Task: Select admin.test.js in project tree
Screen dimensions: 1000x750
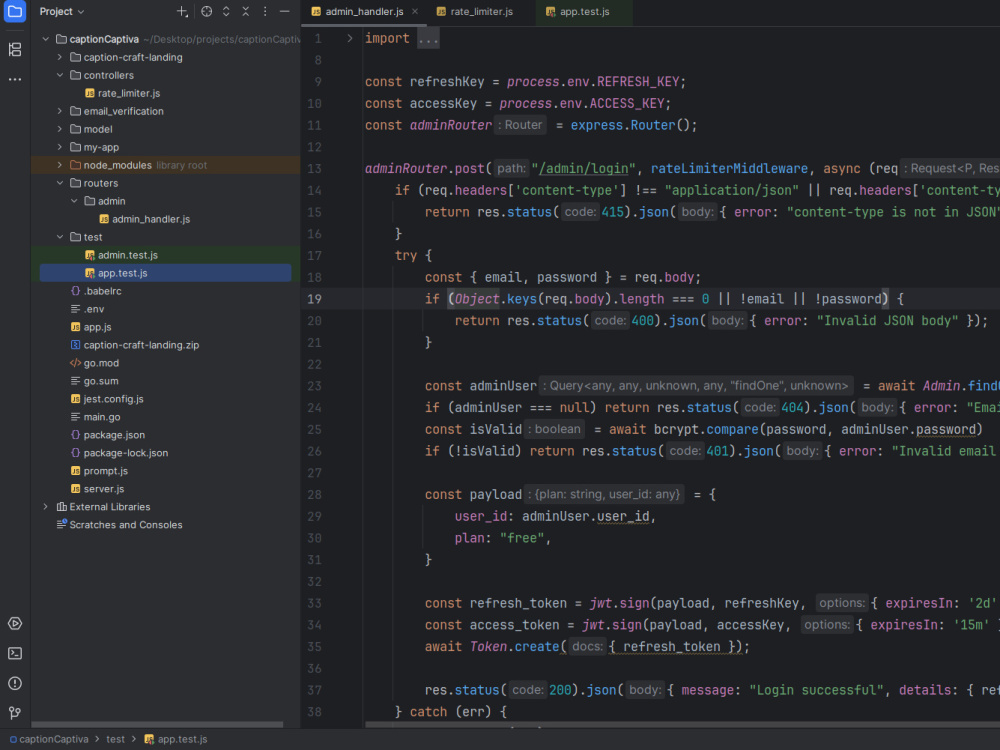Action: pos(128,255)
